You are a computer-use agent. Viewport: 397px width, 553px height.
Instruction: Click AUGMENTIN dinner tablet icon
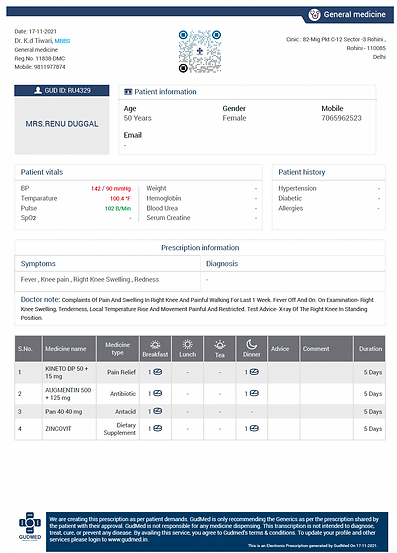(x=254, y=393)
